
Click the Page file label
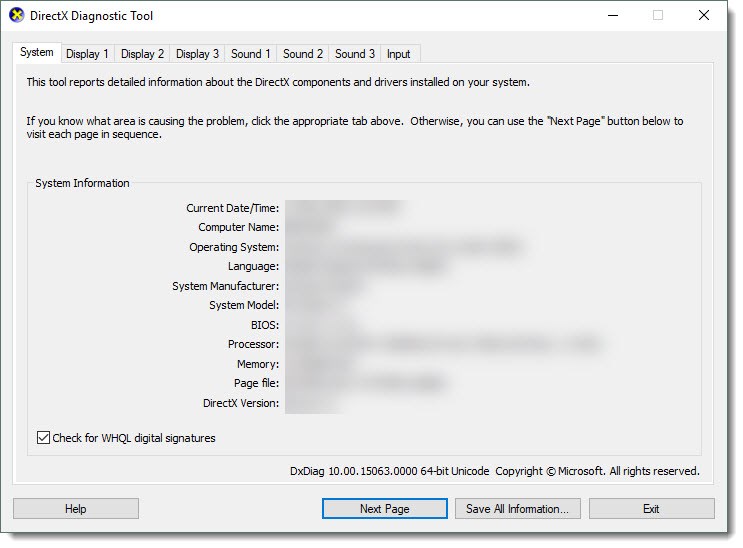(256, 383)
